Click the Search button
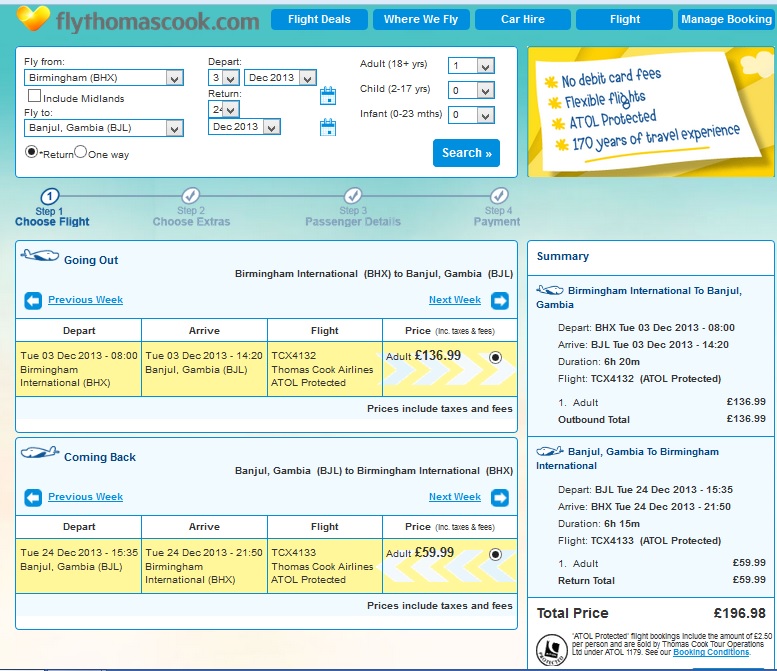 tap(466, 153)
